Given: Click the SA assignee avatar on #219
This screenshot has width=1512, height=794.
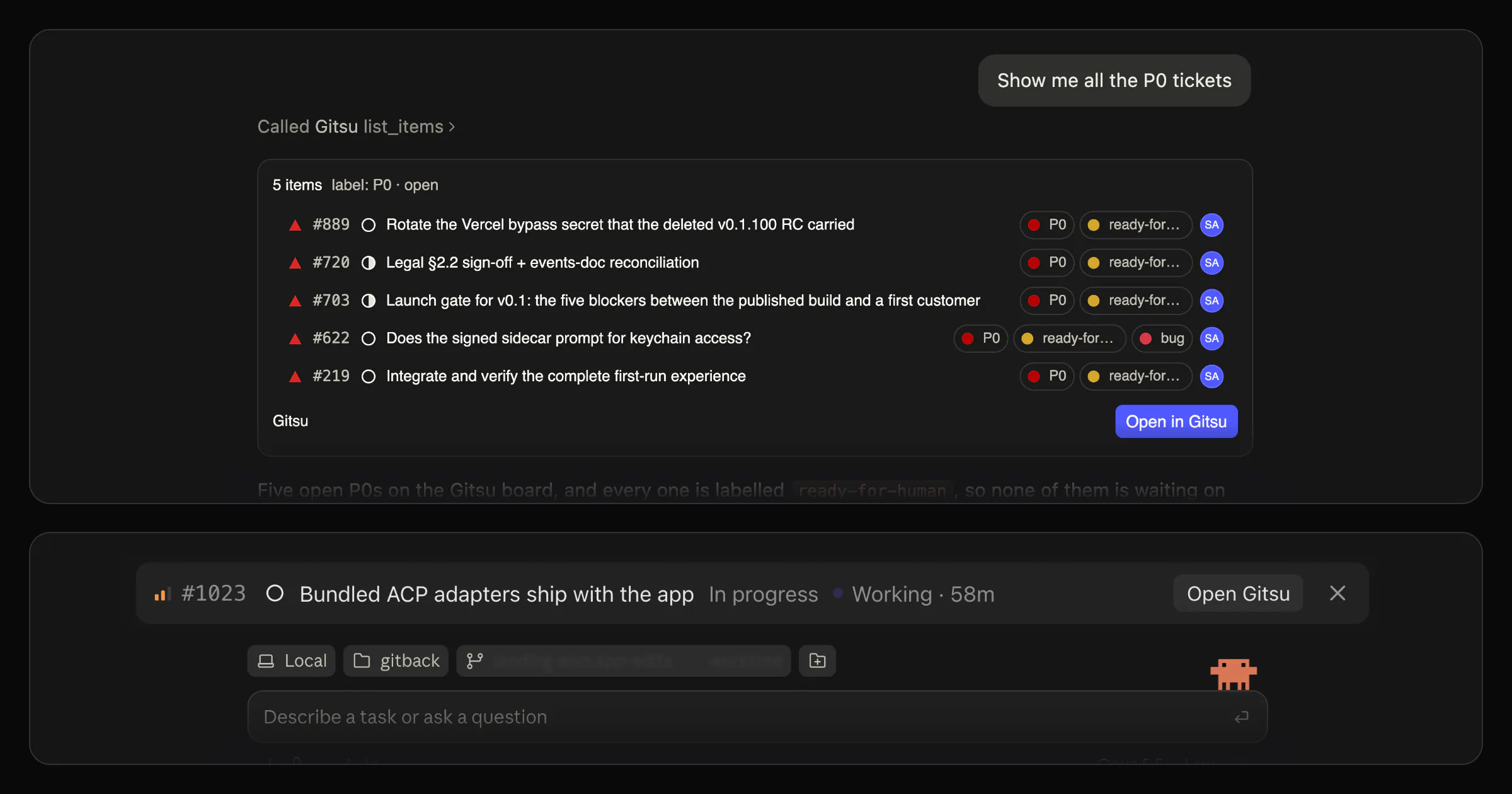Looking at the screenshot, I should pos(1211,376).
